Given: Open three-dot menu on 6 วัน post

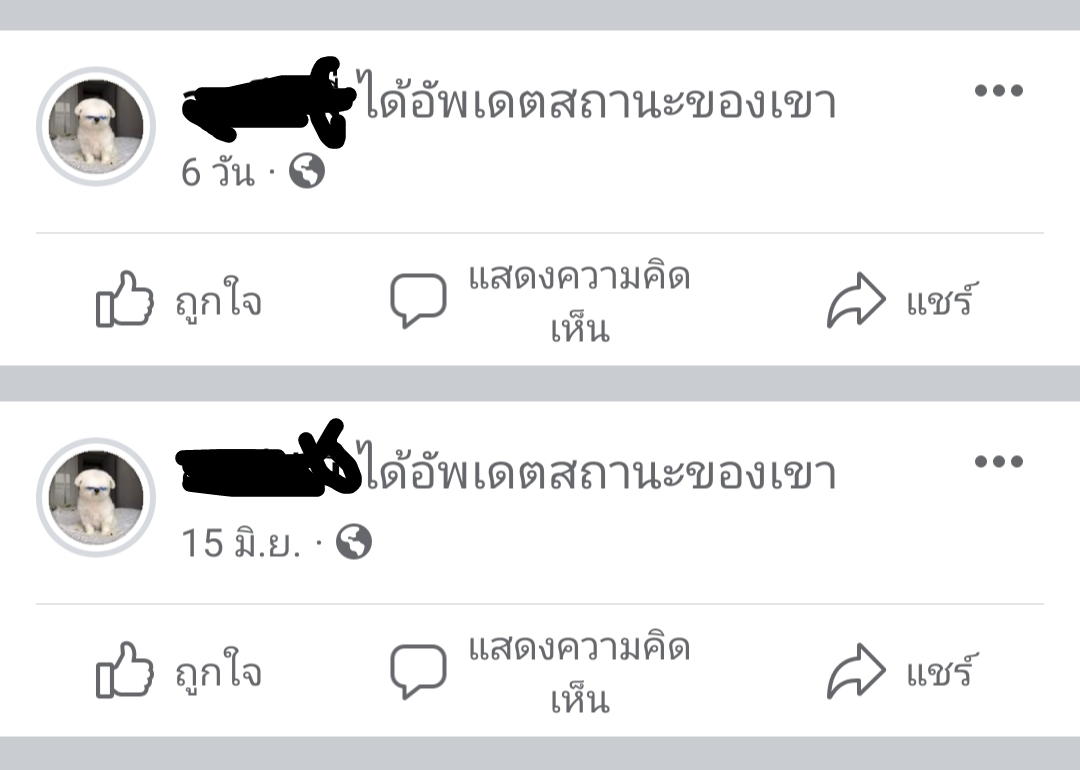Looking at the screenshot, I should 999,90.
